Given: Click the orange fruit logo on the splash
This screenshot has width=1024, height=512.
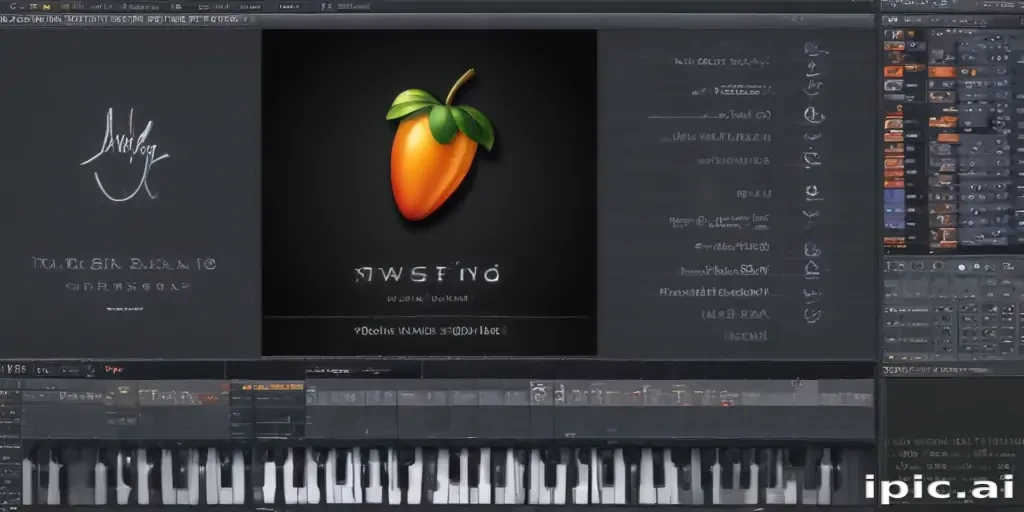Looking at the screenshot, I should 440,145.
